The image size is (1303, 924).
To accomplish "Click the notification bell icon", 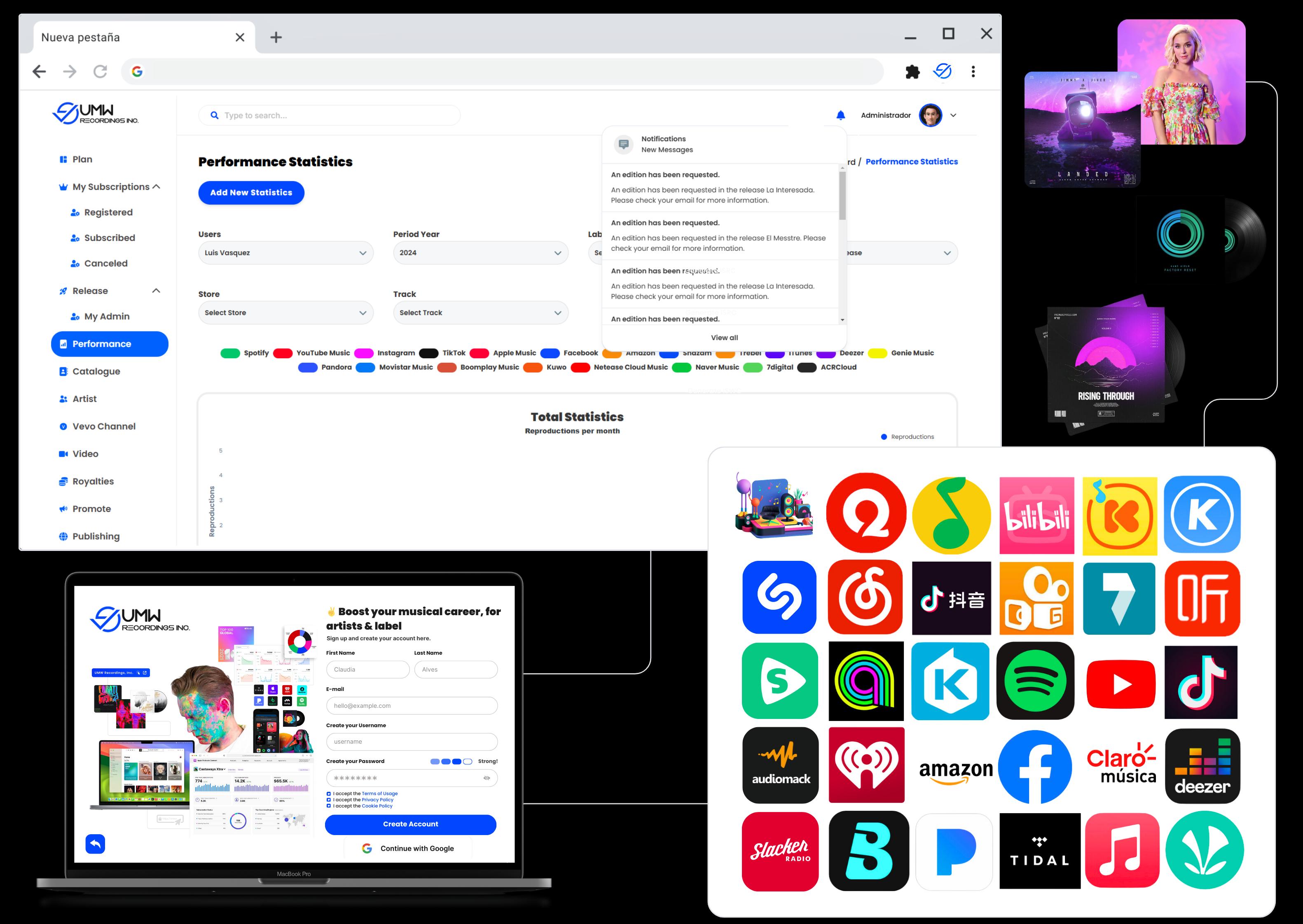I will click(x=840, y=115).
